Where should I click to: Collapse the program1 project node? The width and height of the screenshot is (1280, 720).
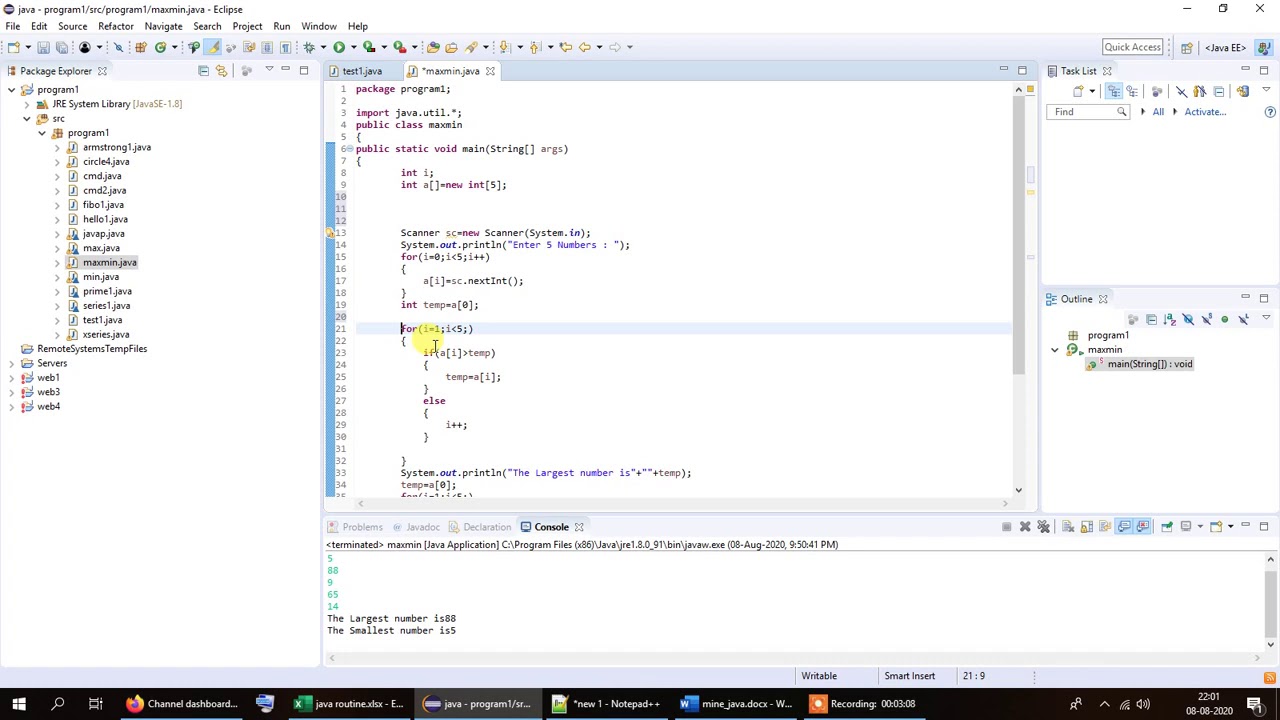point(11,90)
